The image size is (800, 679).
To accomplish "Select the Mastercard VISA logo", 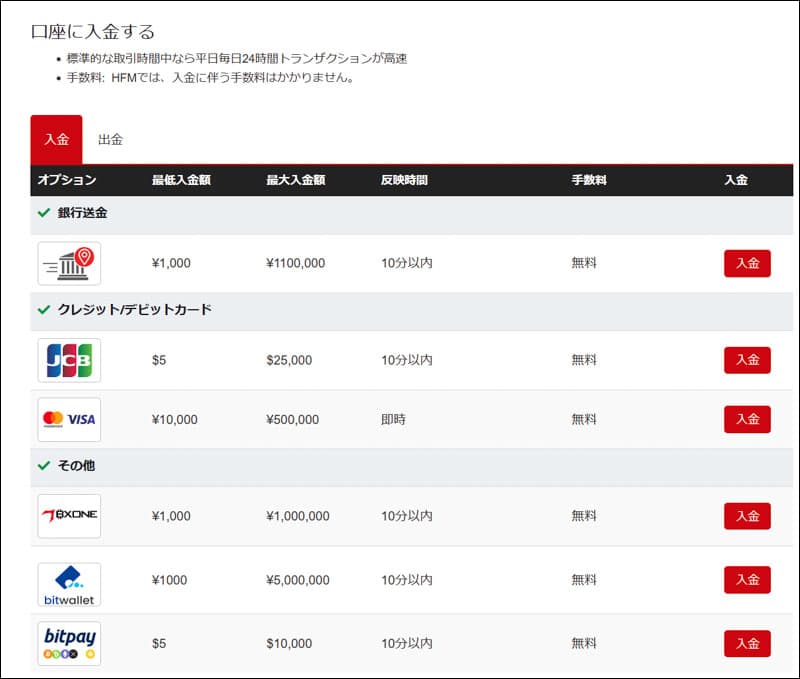I will coord(69,419).
